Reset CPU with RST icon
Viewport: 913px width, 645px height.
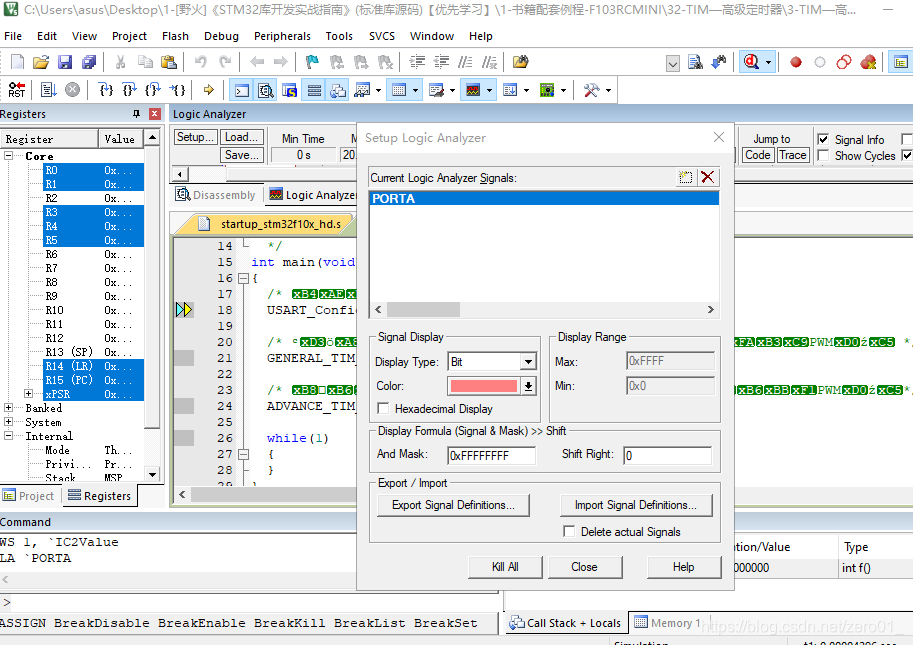pyautogui.click(x=17, y=90)
